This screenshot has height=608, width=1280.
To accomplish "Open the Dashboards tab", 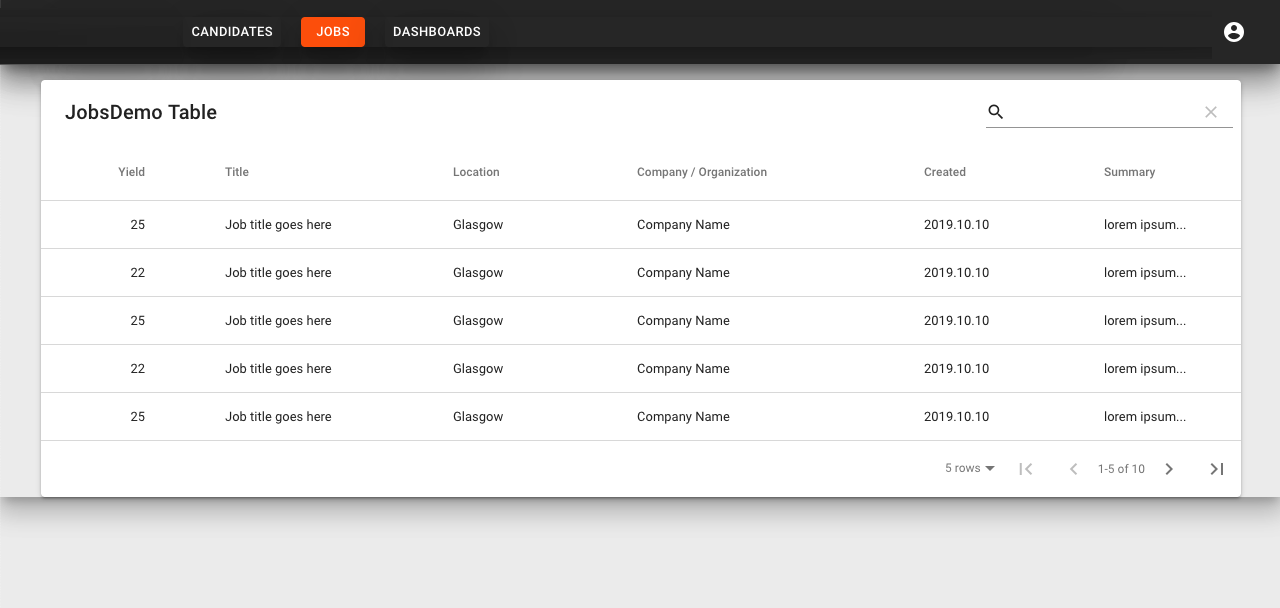I will click(437, 32).
